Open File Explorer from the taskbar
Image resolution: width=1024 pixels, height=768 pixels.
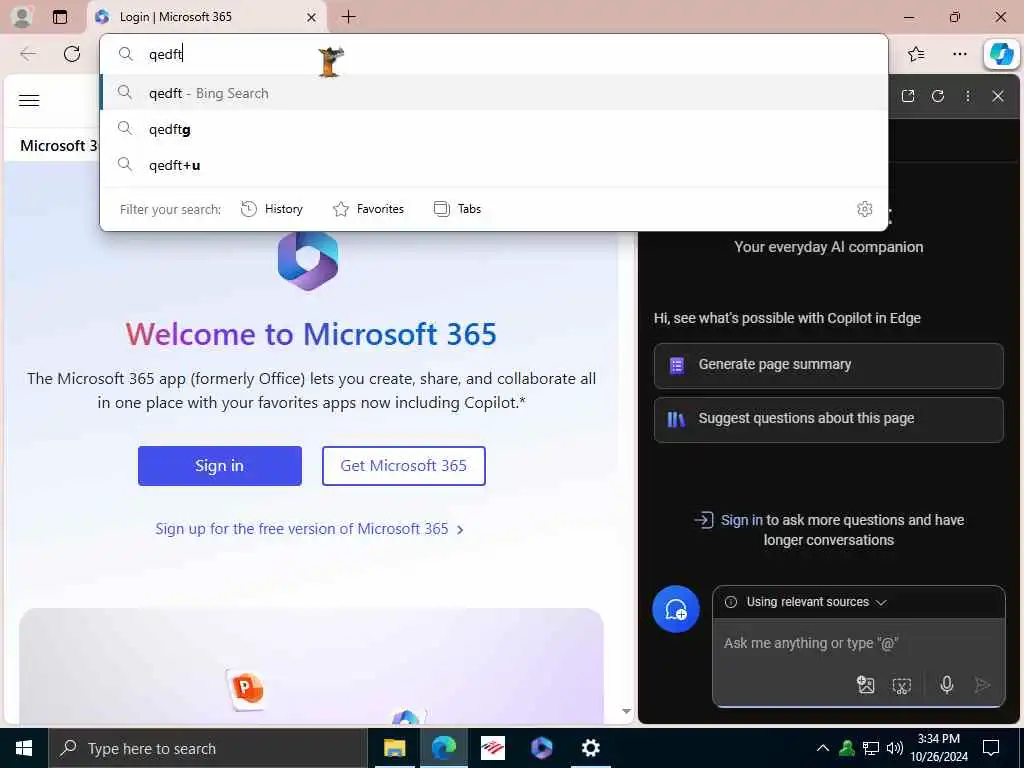394,748
